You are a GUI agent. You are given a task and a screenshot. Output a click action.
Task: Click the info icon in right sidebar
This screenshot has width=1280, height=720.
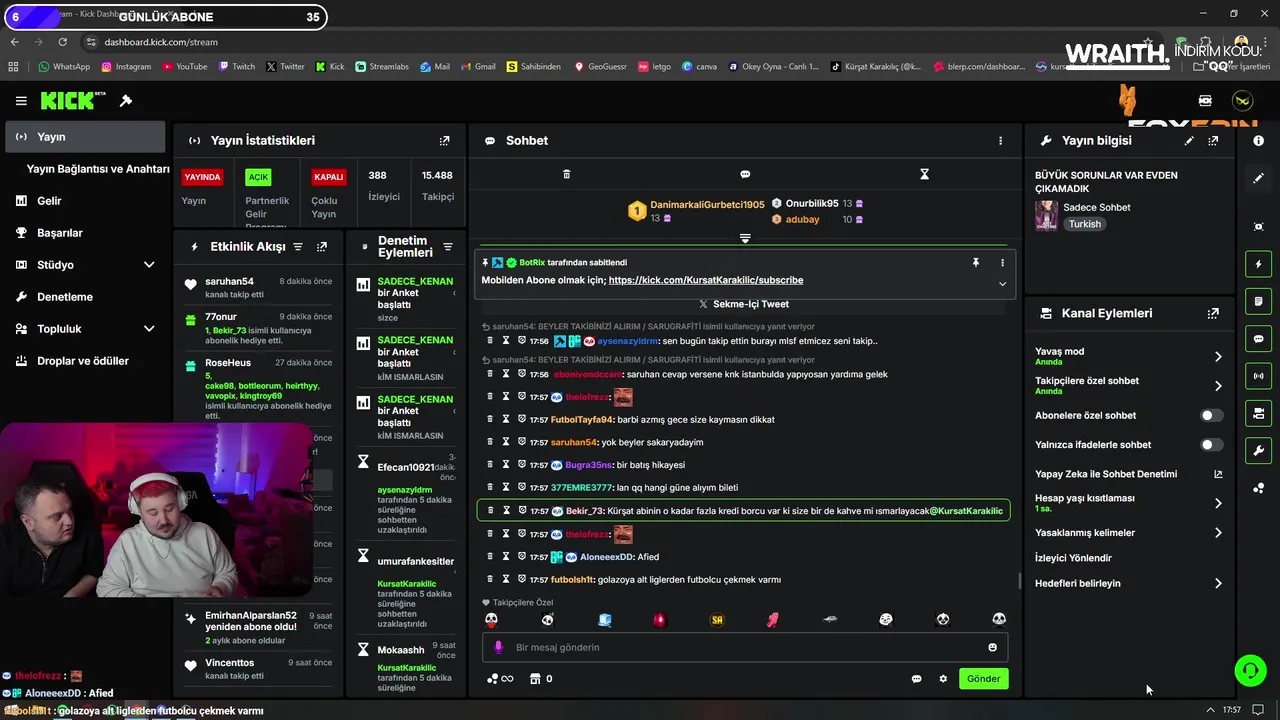[x=1258, y=141]
